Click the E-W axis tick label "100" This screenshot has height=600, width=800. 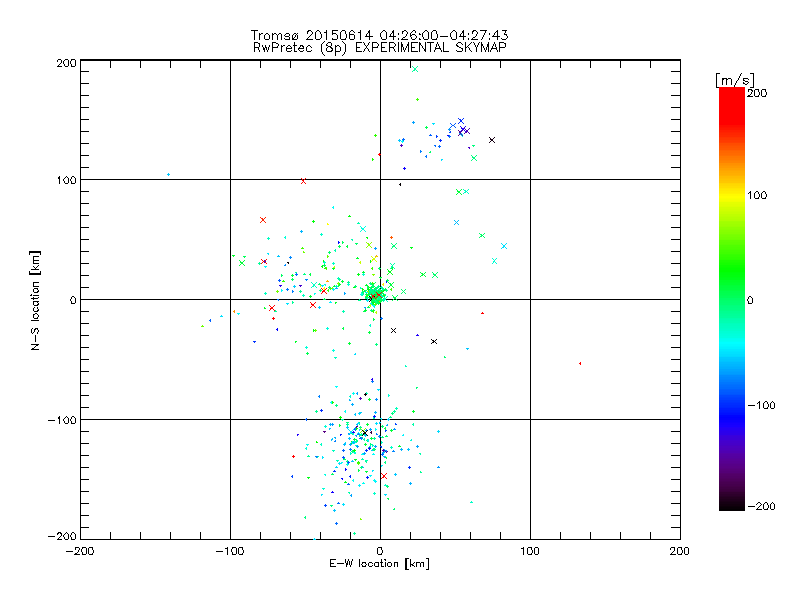coord(530,551)
